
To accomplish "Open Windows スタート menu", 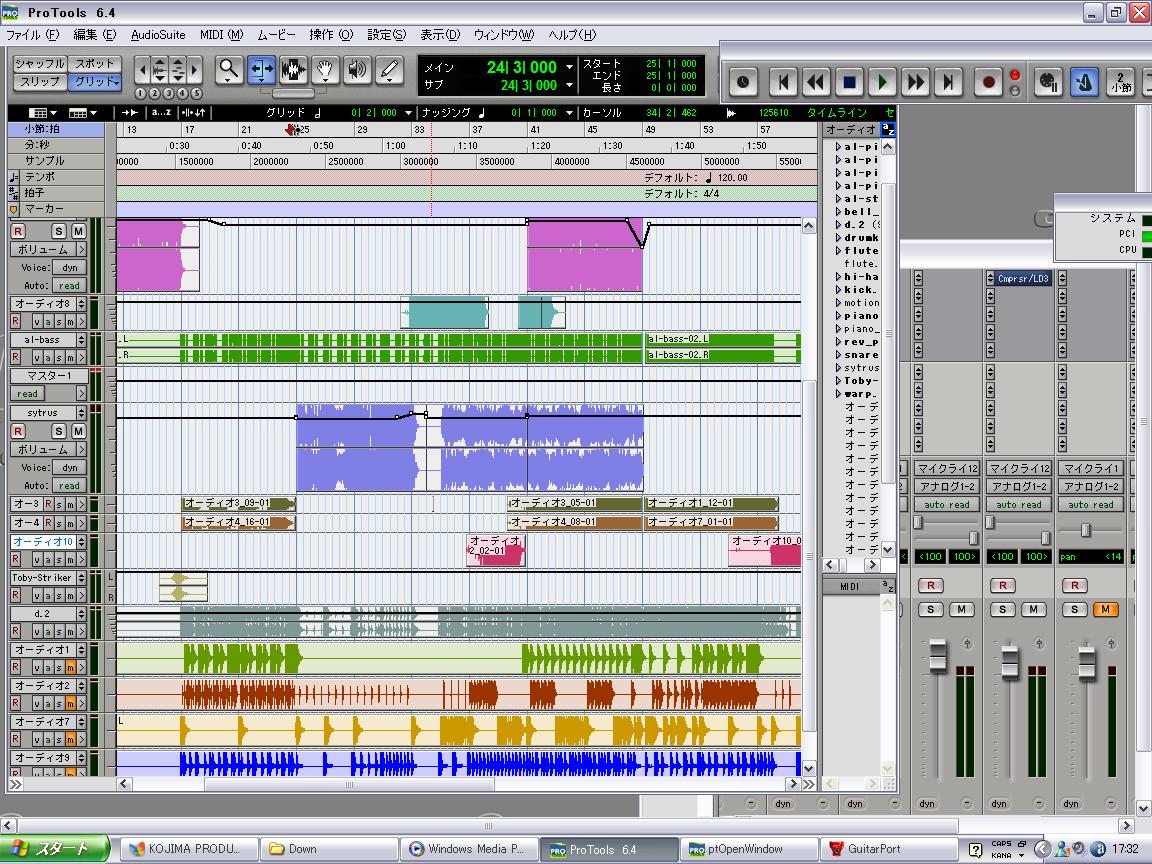I will coord(55,849).
